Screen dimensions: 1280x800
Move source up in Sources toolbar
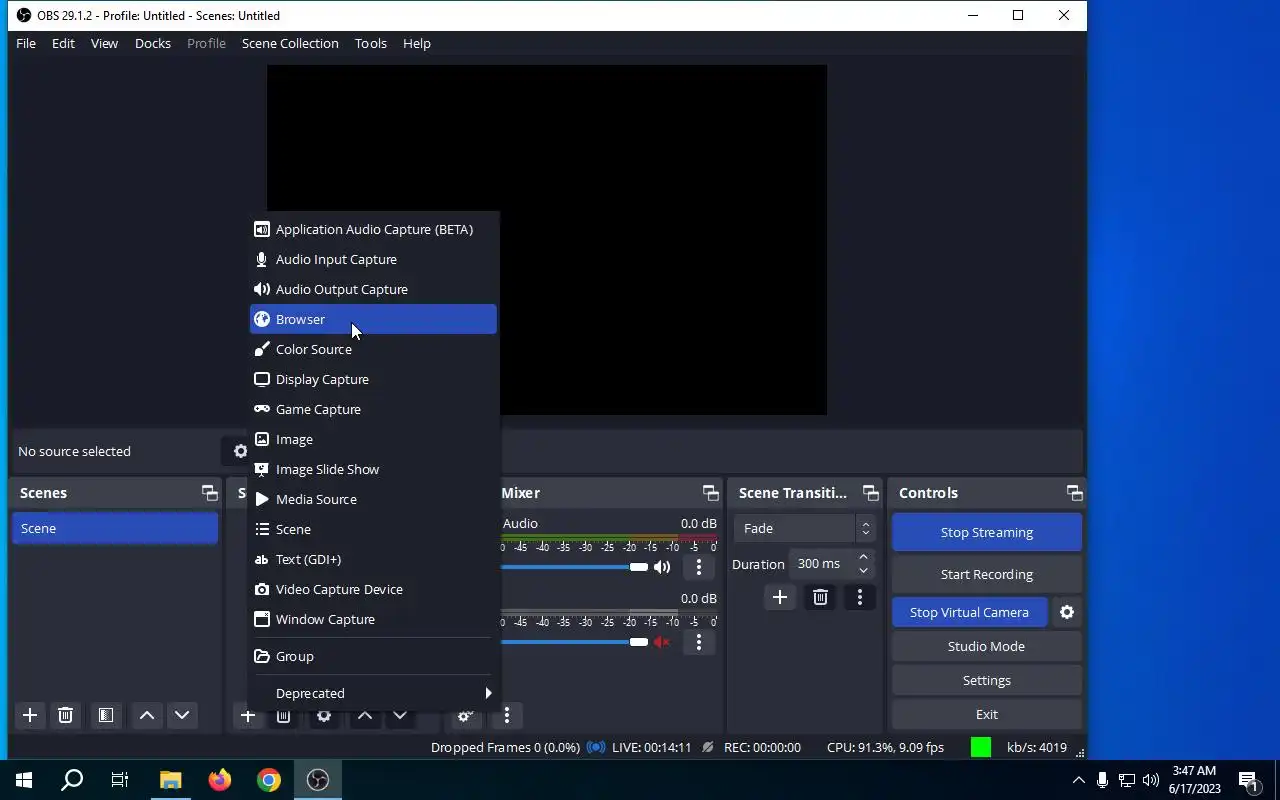365,715
